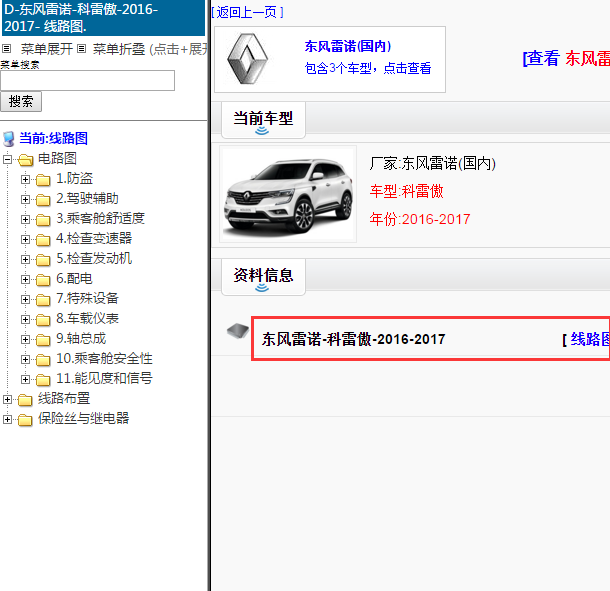Viewport: 610px width, 591px height.
Task: Click the 搜索 button
Action: point(21,102)
